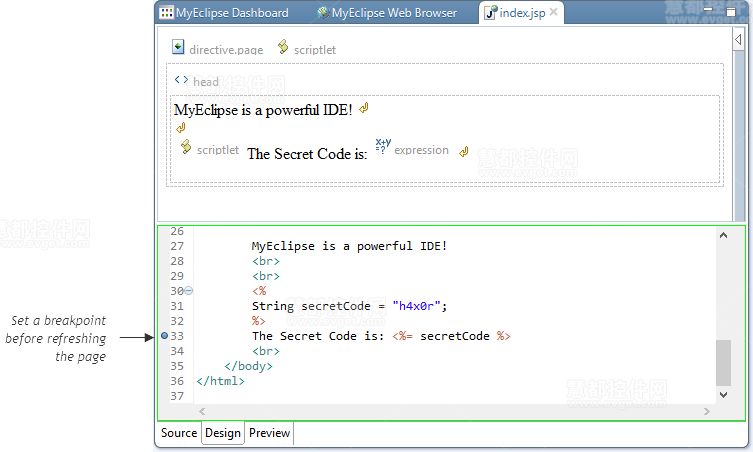
Task: Switch to MyEclipse Web Browser tab
Action: [x=387, y=12]
